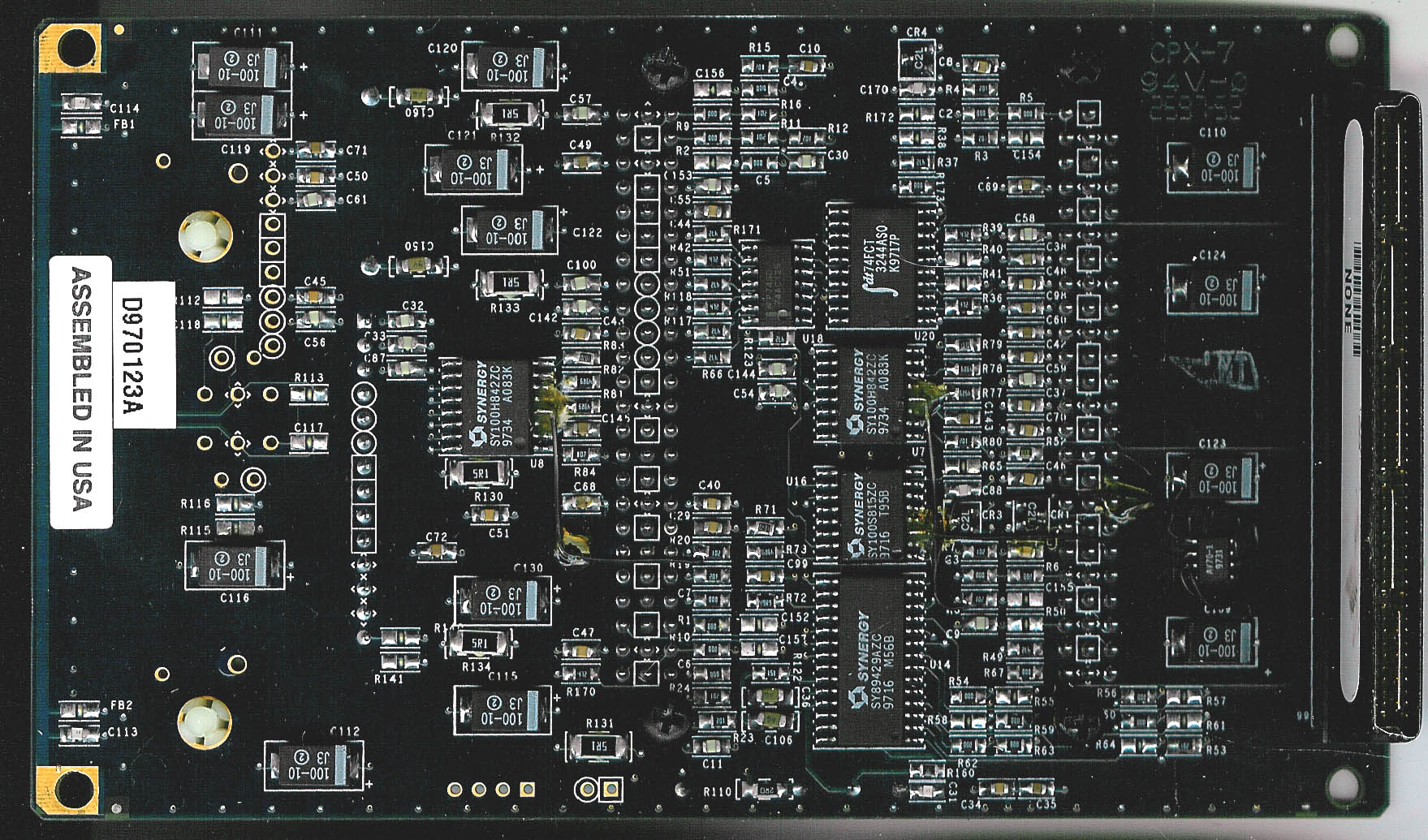Image resolution: width=1428 pixels, height=840 pixels.
Task: Click the C110 capacitor near the connector
Action: pyautogui.click(x=1213, y=169)
